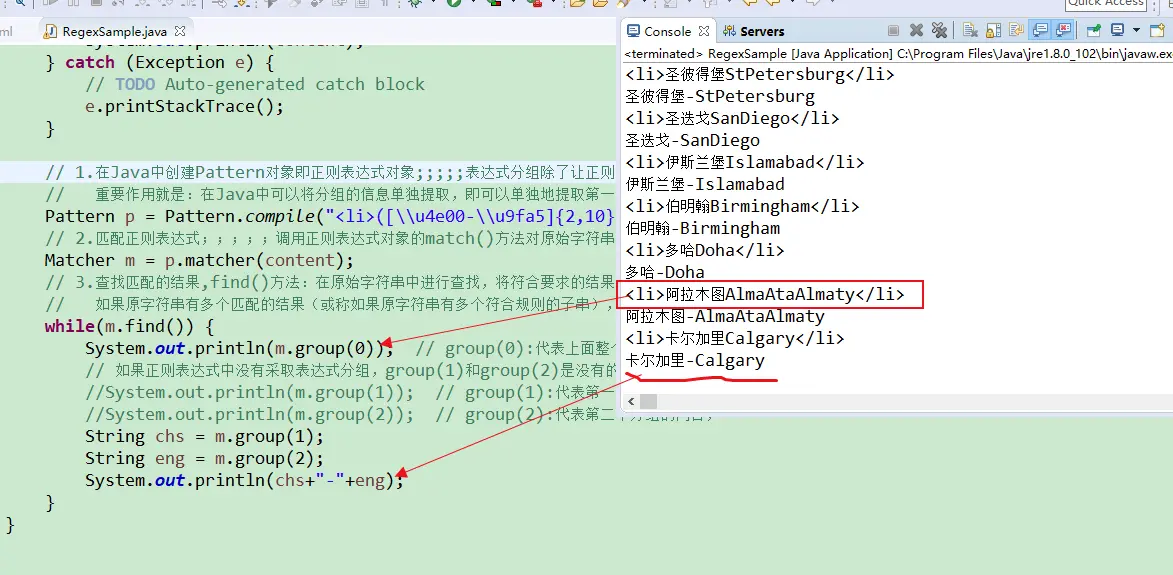Click the terminated RegexSample launch description
Viewport: 1173px width, 575px height.
pyautogui.click(x=898, y=54)
